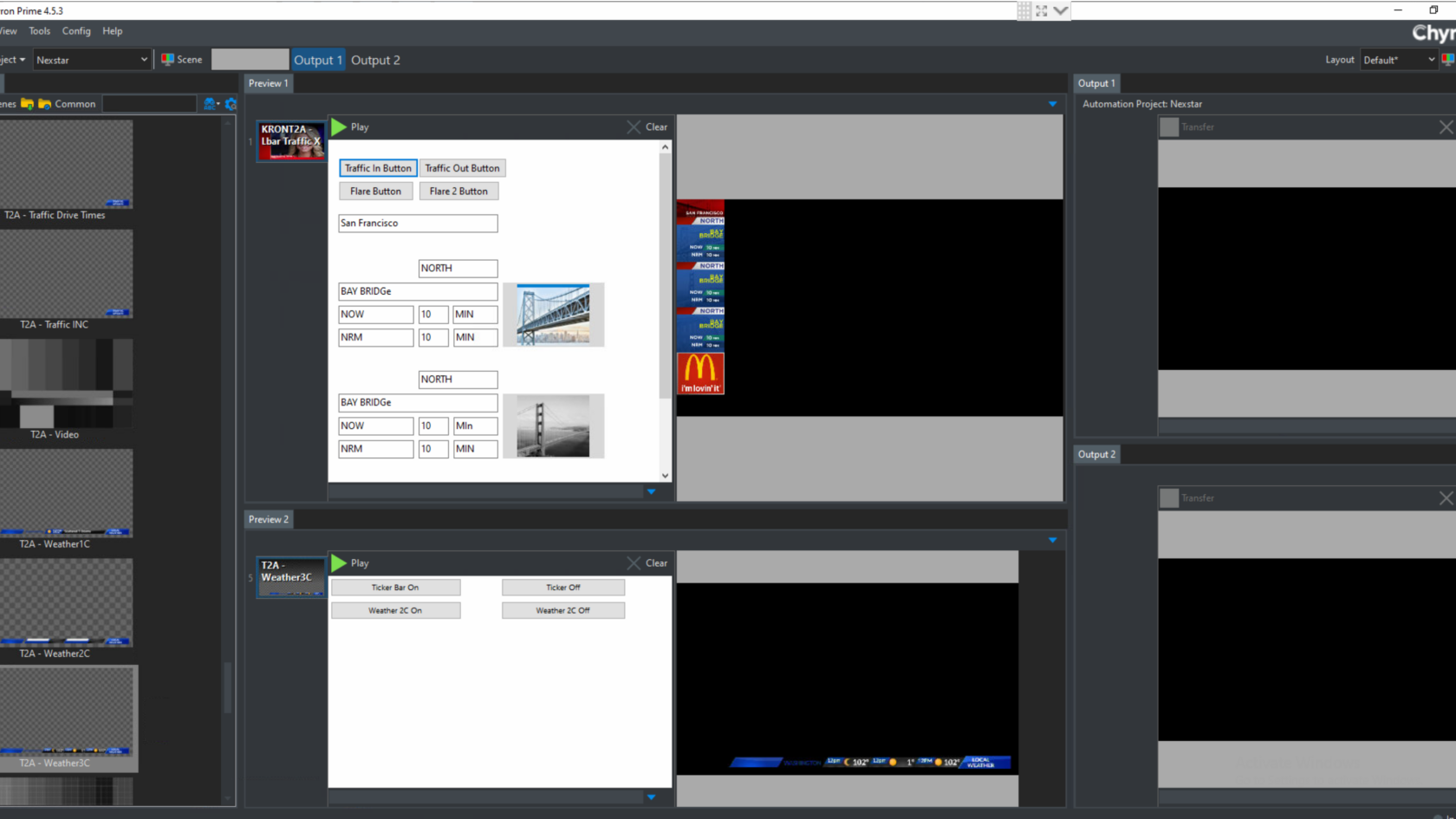The height and width of the screenshot is (819, 1456).
Task: Click the Scene monitor icon in toolbar
Action: (168, 60)
